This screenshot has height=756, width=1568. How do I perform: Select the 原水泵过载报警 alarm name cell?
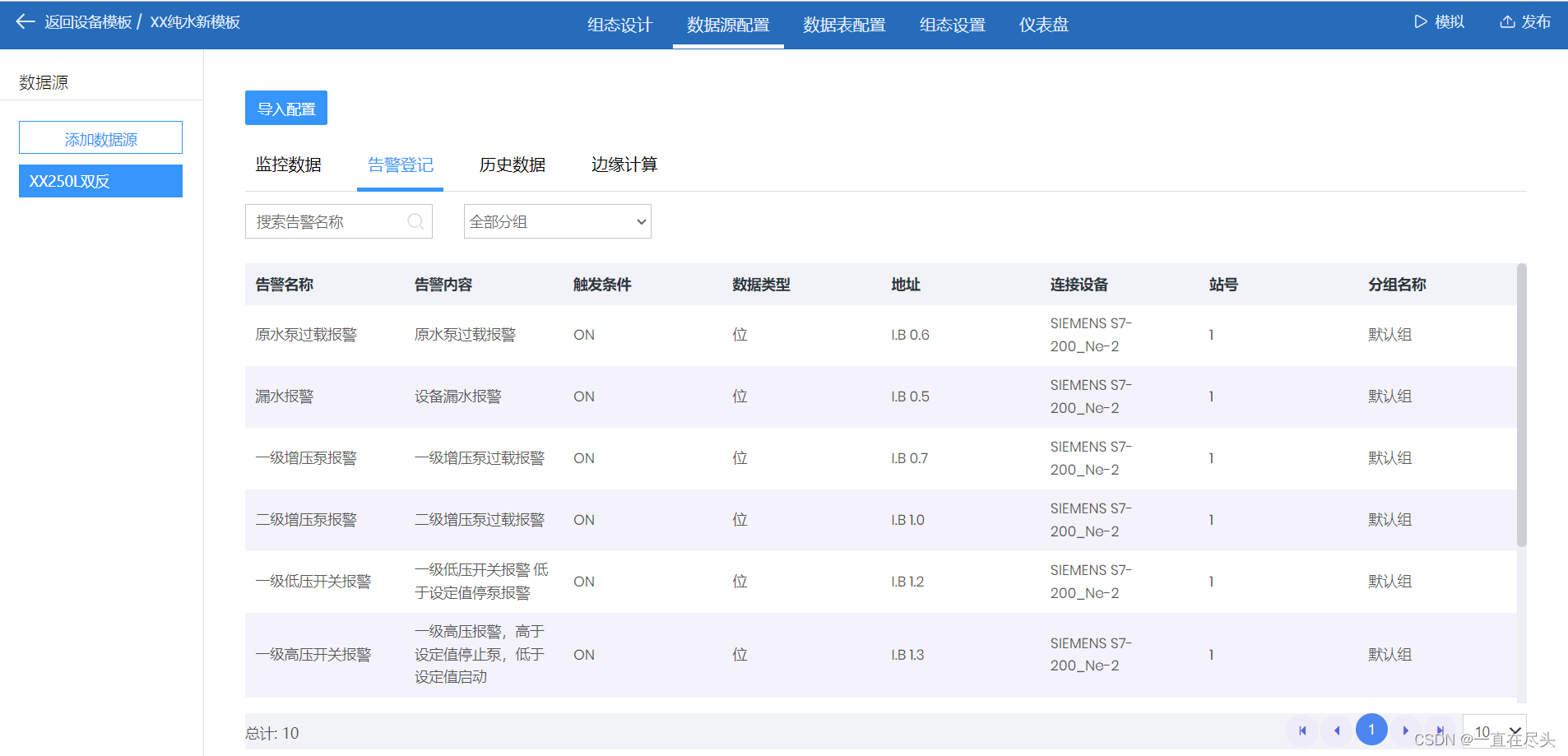click(306, 335)
